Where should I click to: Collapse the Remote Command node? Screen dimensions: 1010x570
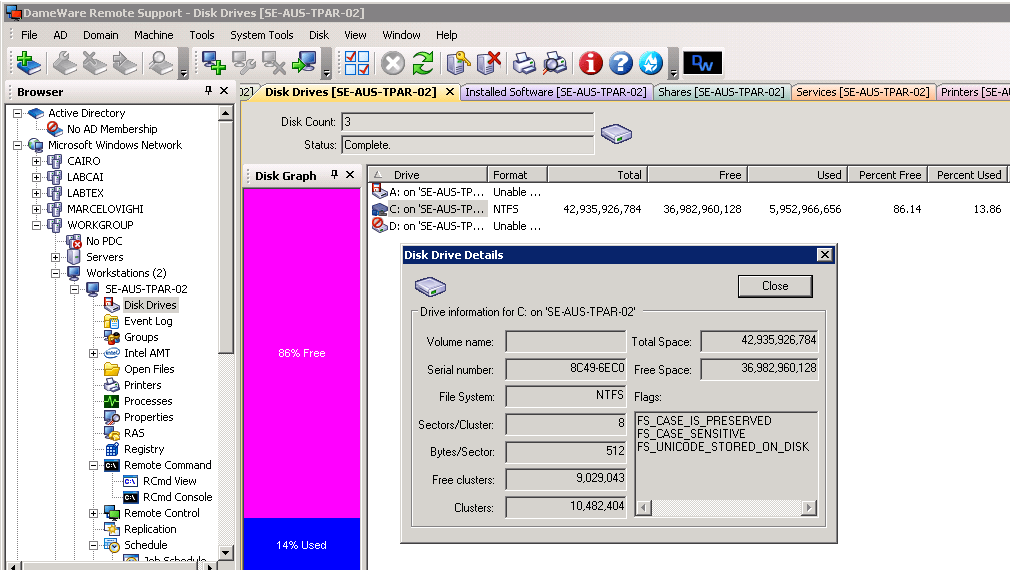93,465
